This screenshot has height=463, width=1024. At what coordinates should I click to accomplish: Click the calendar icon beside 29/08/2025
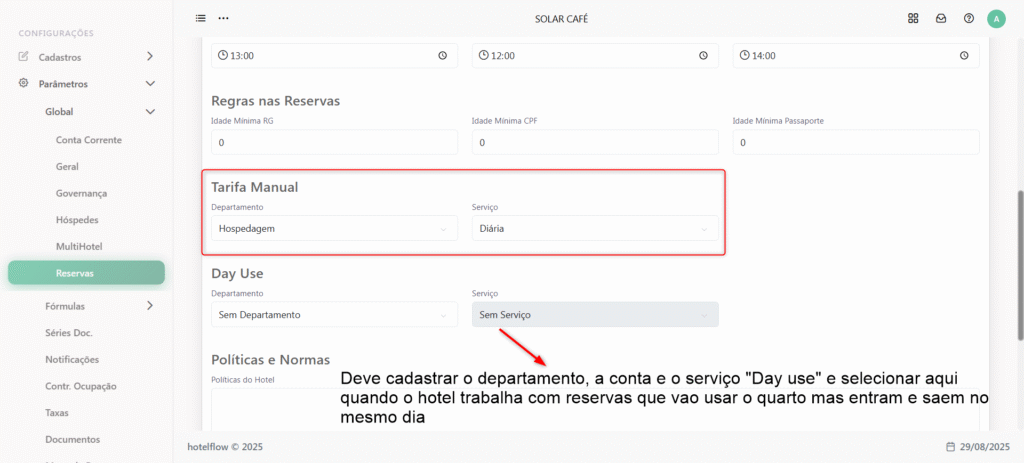coord(950,447)
